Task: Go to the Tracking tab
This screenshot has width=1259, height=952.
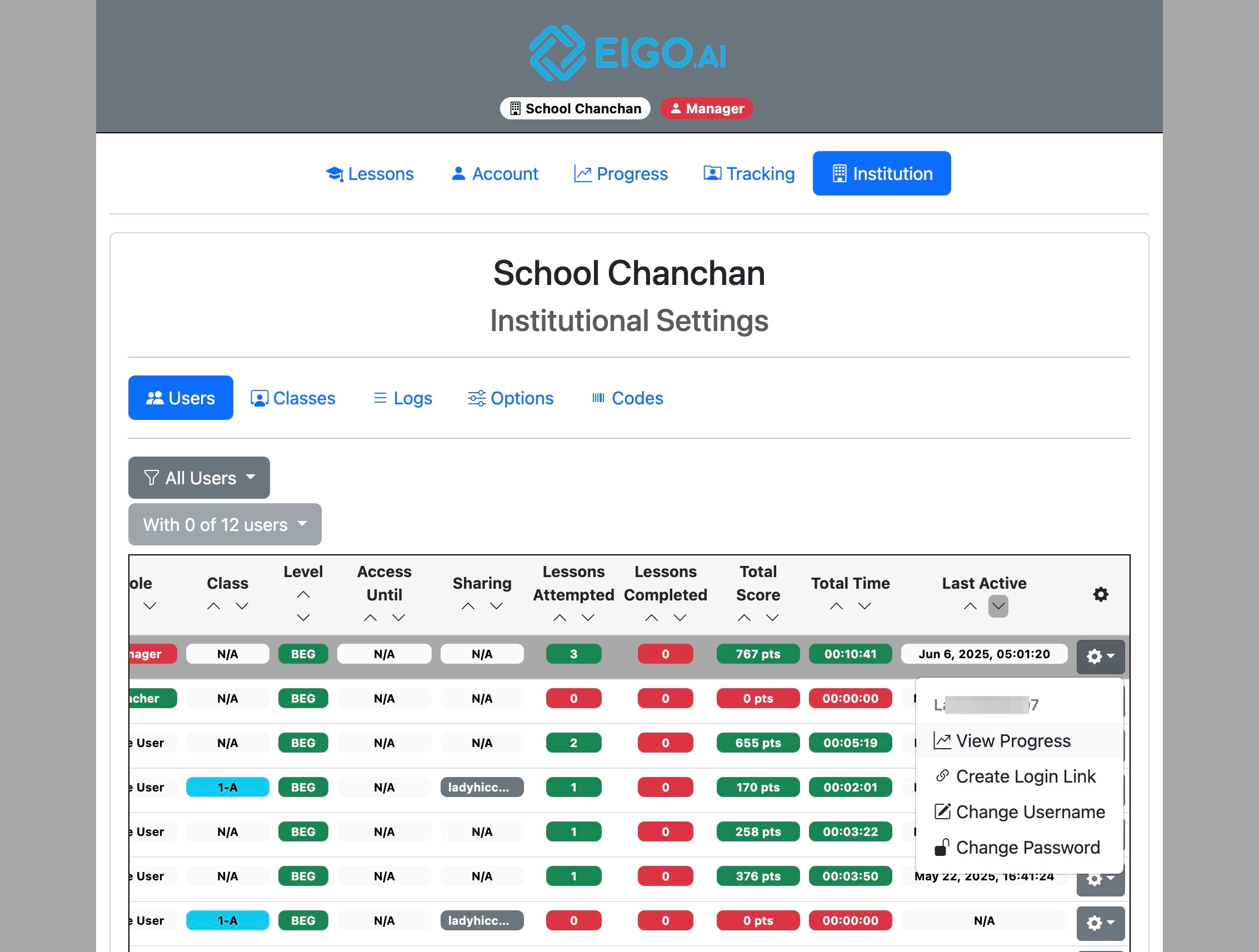Action: 748,173
